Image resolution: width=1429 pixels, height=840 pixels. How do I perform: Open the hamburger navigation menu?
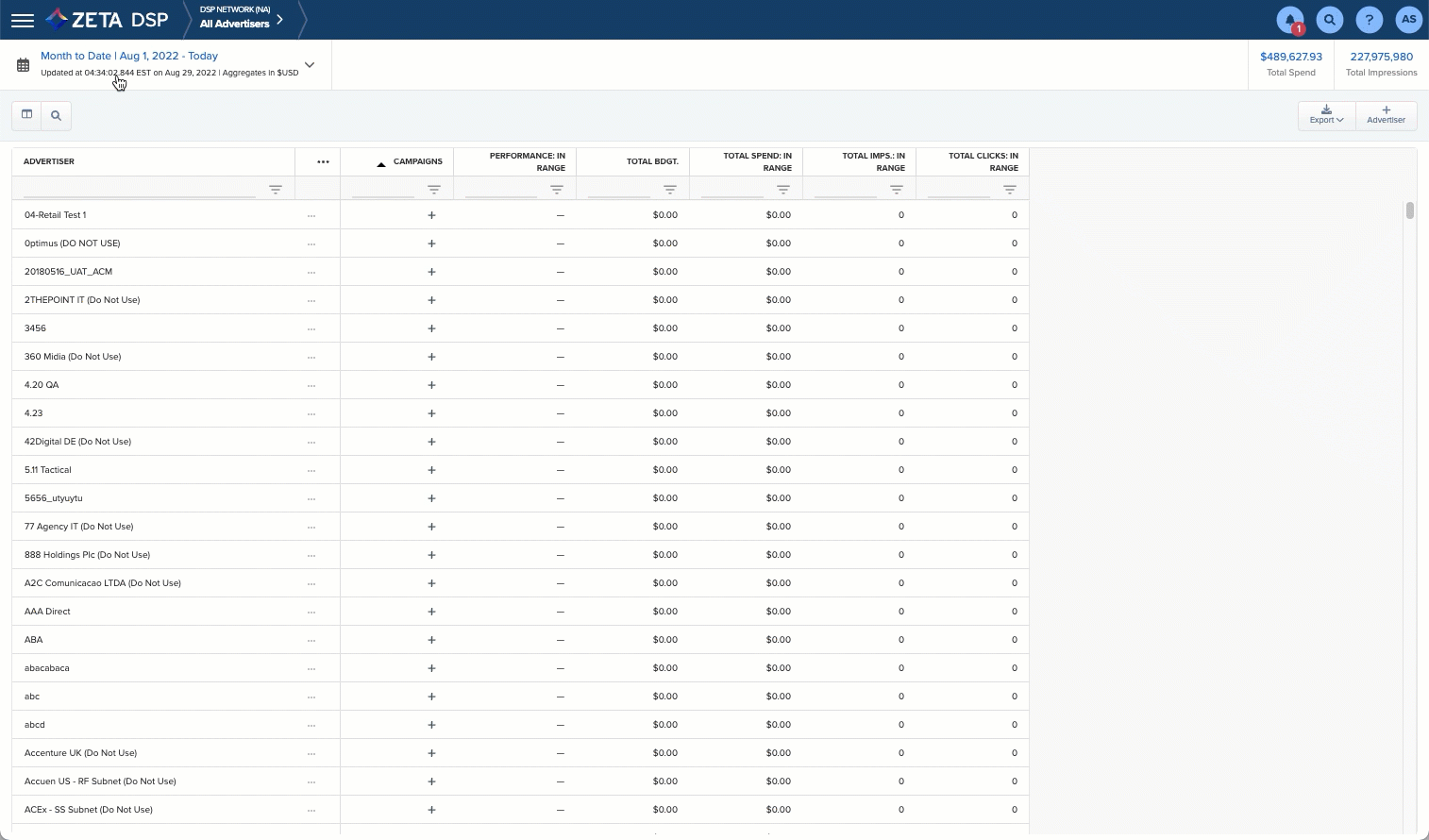(x=23, y=20)
